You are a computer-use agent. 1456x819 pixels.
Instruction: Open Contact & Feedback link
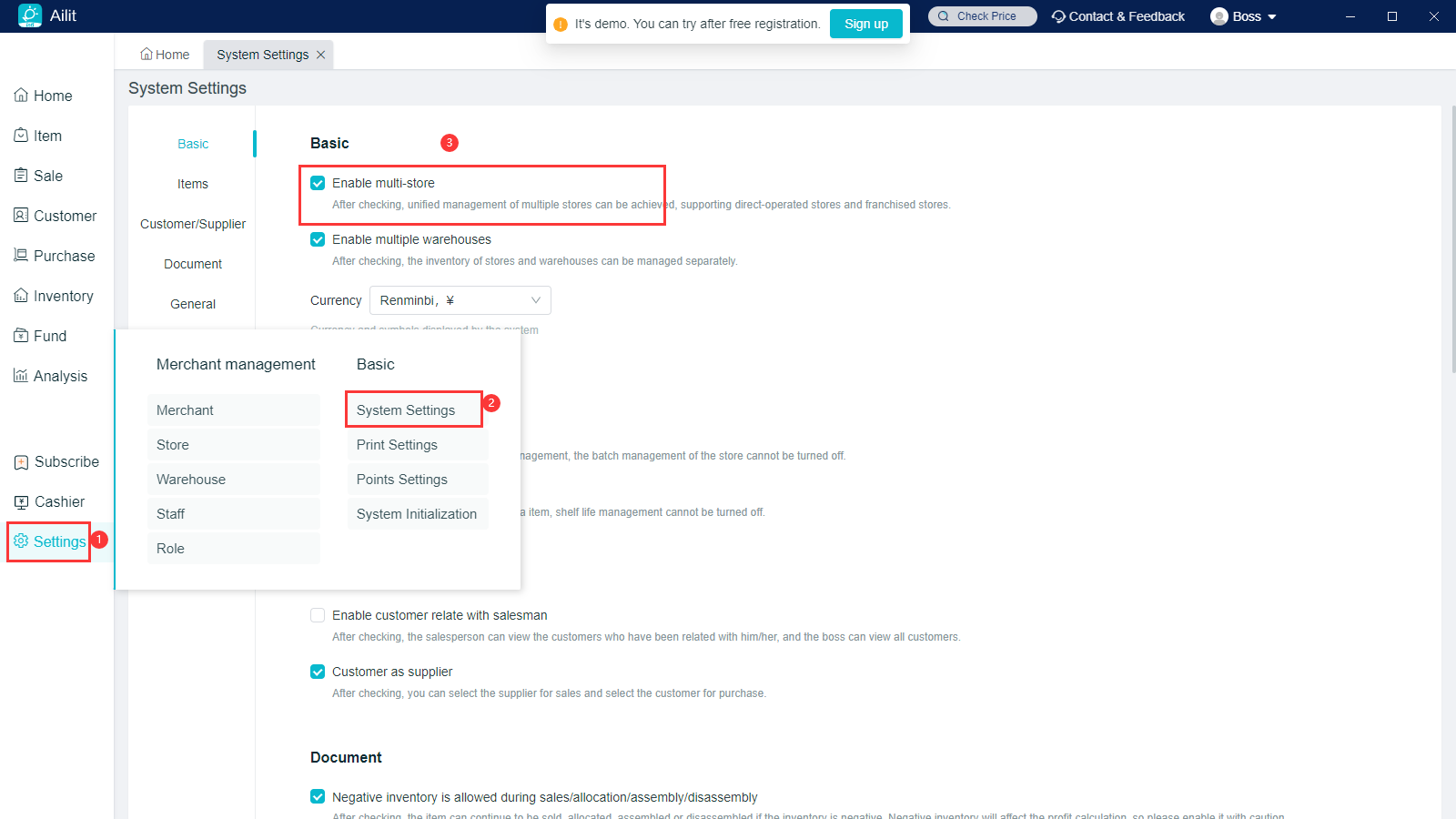point(1118,16)
